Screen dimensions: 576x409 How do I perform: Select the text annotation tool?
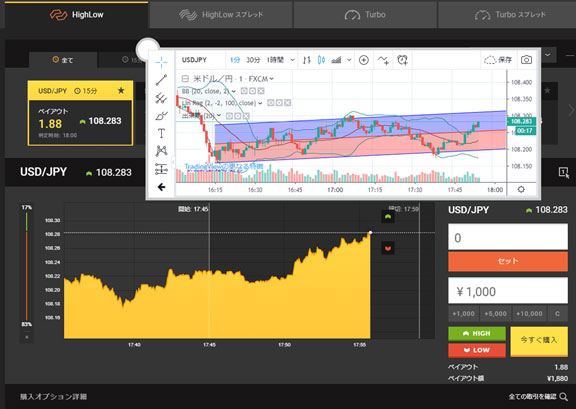coord(161,133)
